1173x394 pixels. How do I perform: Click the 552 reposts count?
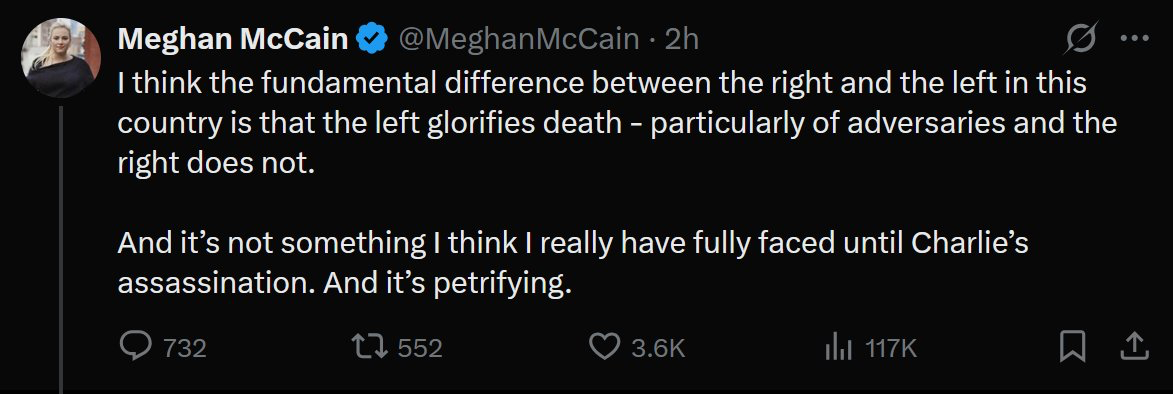click(x=420, y=348)
